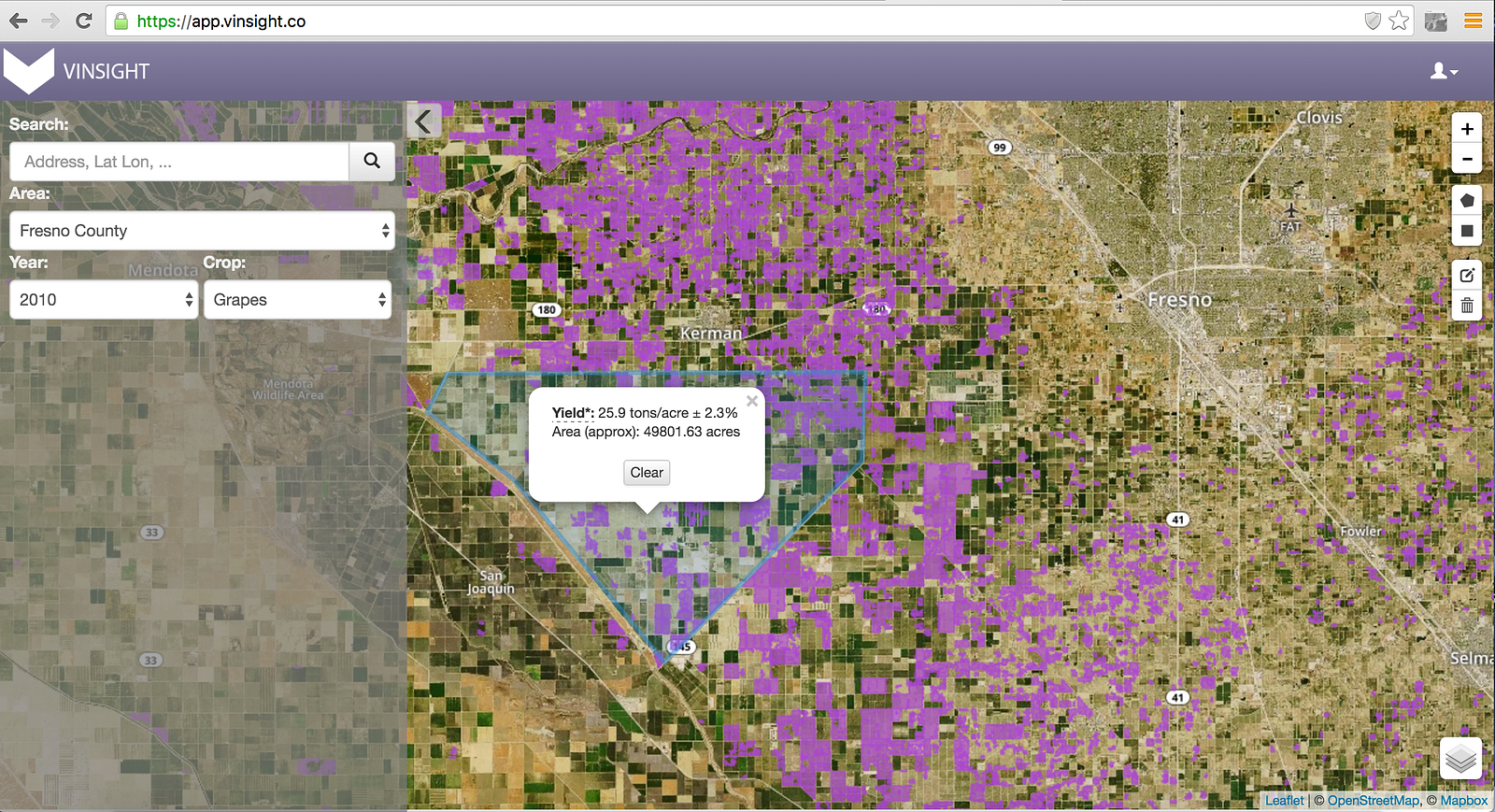This screenshot has width=1495, height=812.
Task: Click the Yield* label in the popup
Action: click(573, 413)
